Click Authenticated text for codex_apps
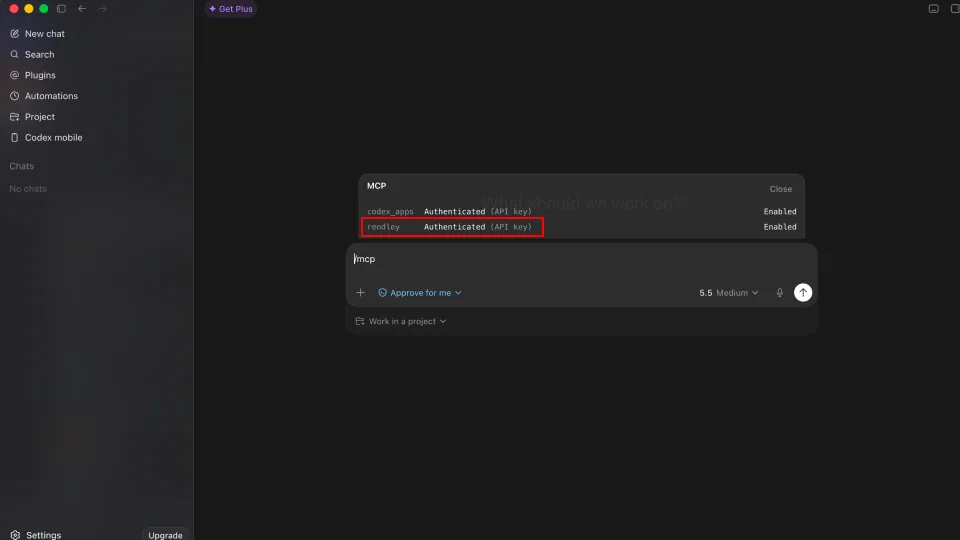Viewport: 960px width, 540px height. (454, 212)
